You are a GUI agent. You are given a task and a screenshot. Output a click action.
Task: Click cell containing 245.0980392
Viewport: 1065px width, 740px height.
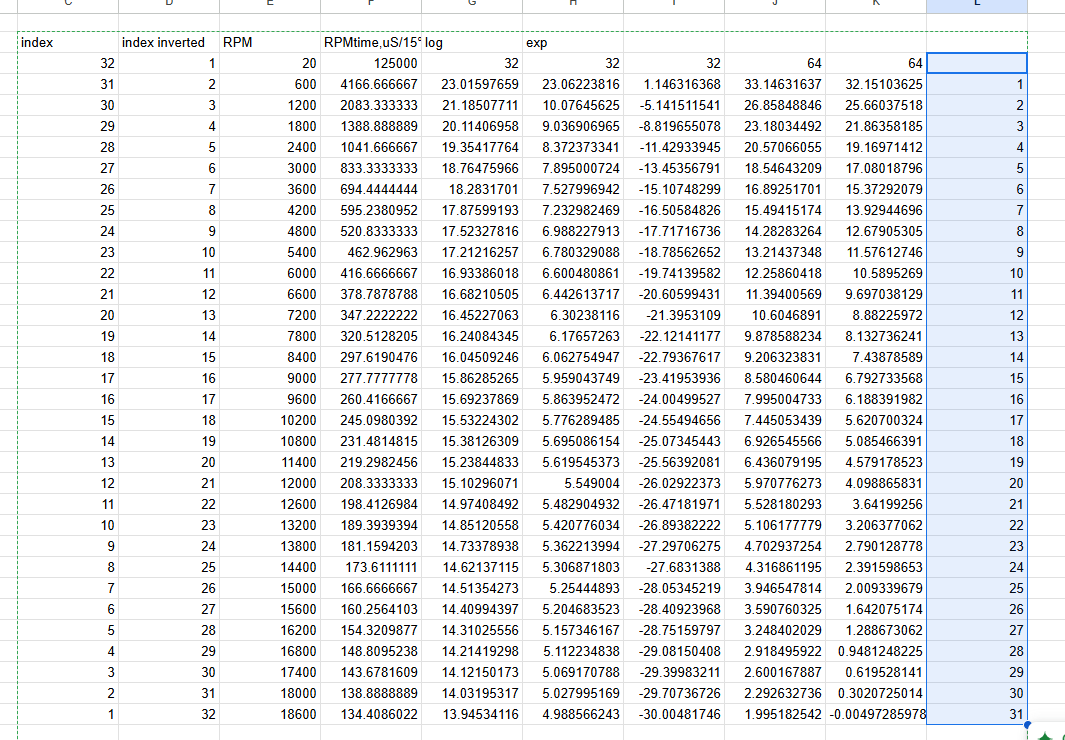pyautogui.click(x=371, y=420)
